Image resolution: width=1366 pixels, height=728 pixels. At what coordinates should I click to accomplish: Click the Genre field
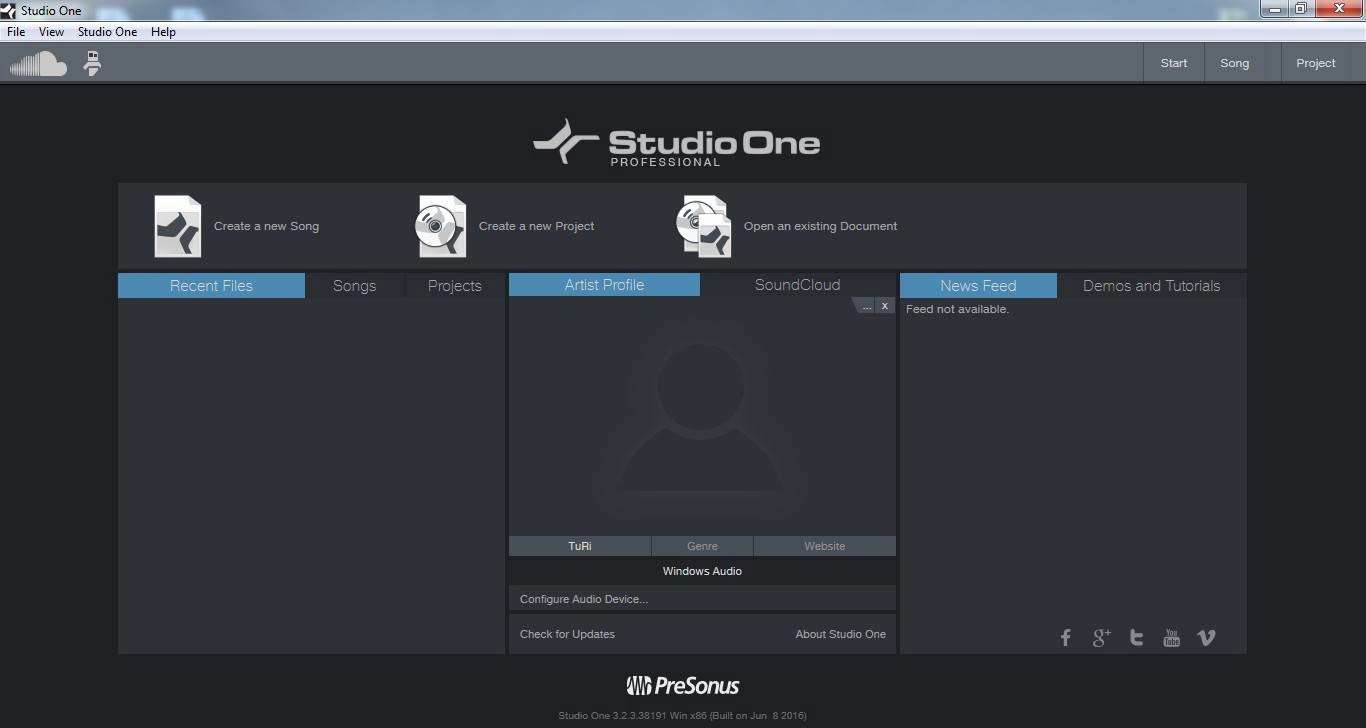702,546
